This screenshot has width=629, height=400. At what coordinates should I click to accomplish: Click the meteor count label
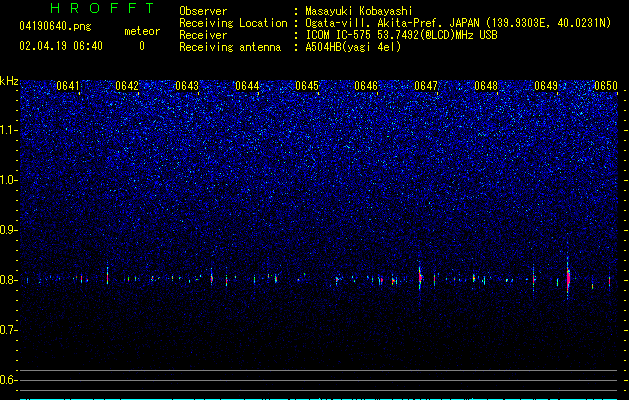(142, 31)
